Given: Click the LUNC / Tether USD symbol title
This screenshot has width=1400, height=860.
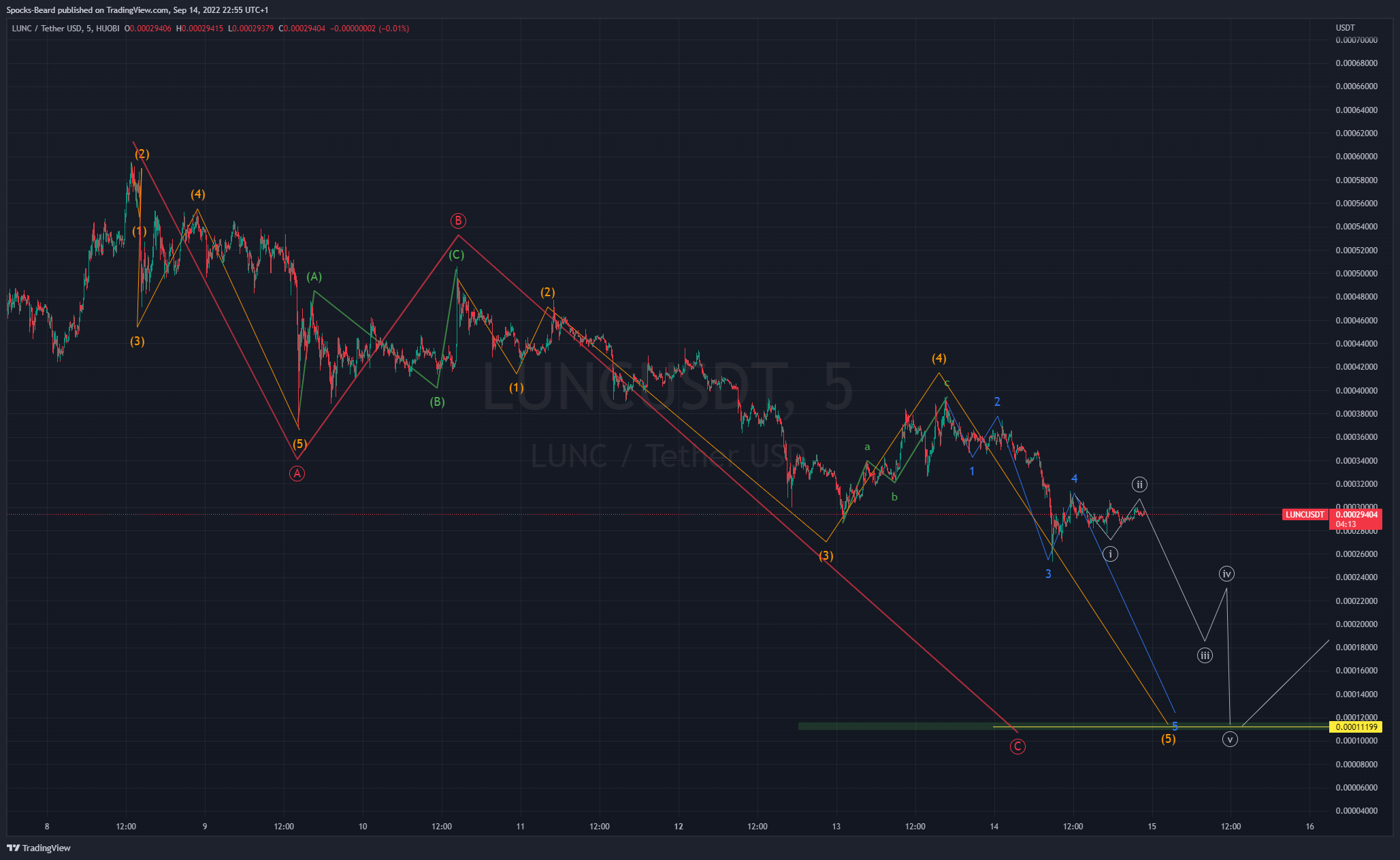Looking at the screenshot, I should (x=65, y=29).
